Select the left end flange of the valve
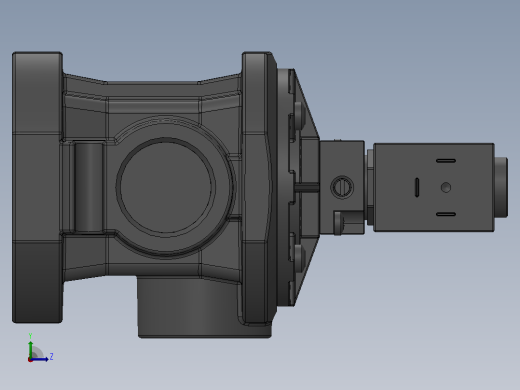Image resolution: width=520 pixels, height=390 pixels. point(37,187)
